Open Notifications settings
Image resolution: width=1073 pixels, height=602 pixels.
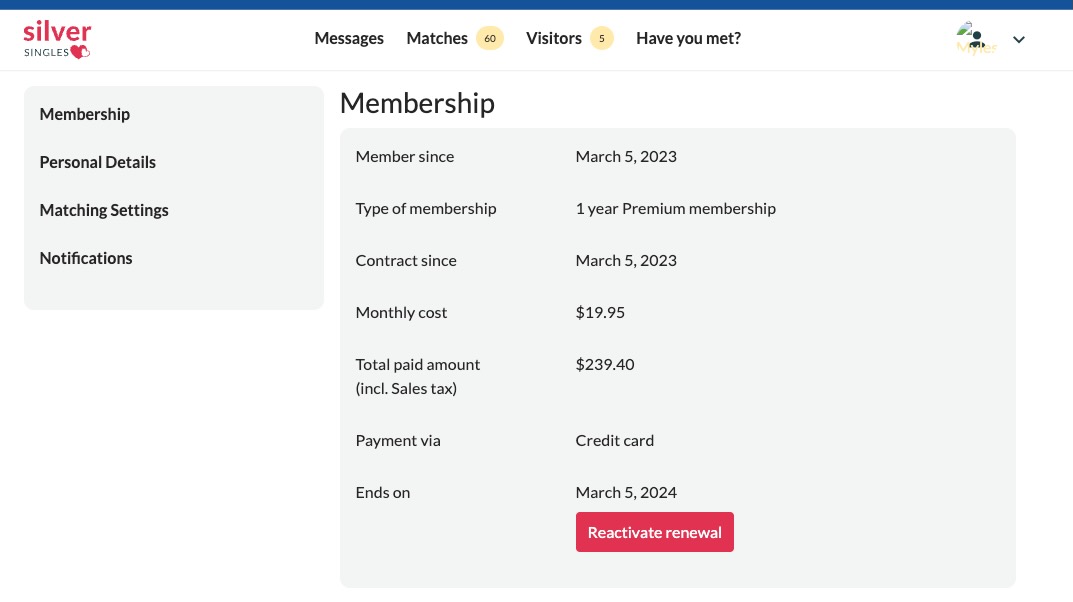86,258
